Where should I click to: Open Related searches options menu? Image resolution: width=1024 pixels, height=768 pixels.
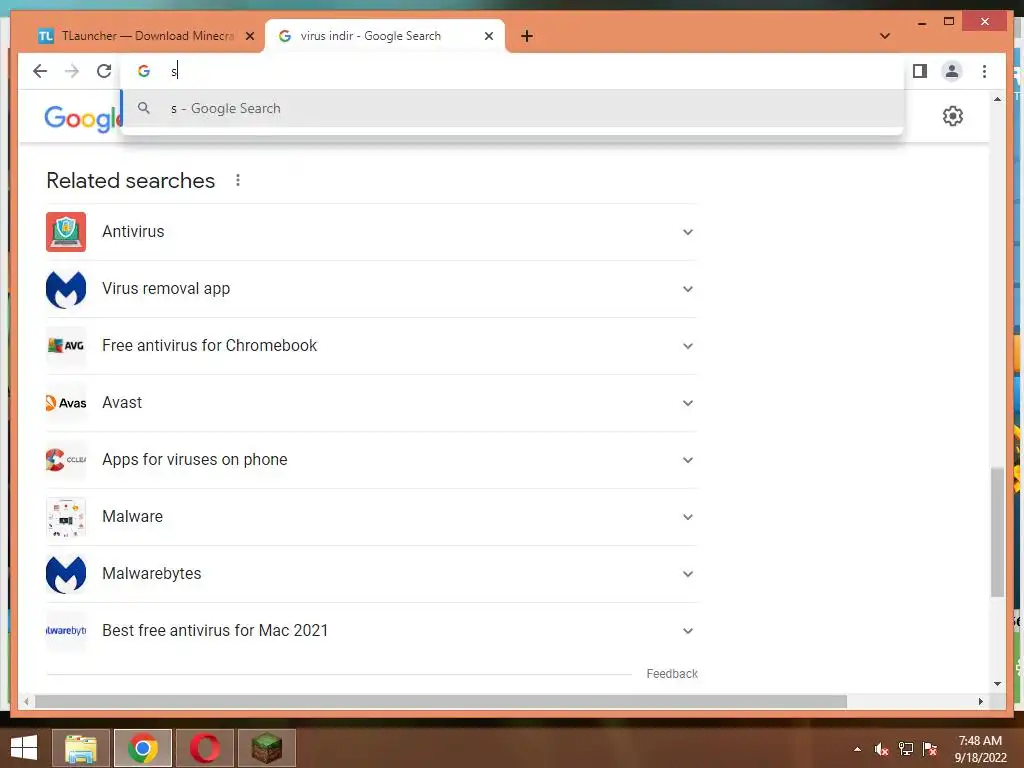click(x=238, y=180)
